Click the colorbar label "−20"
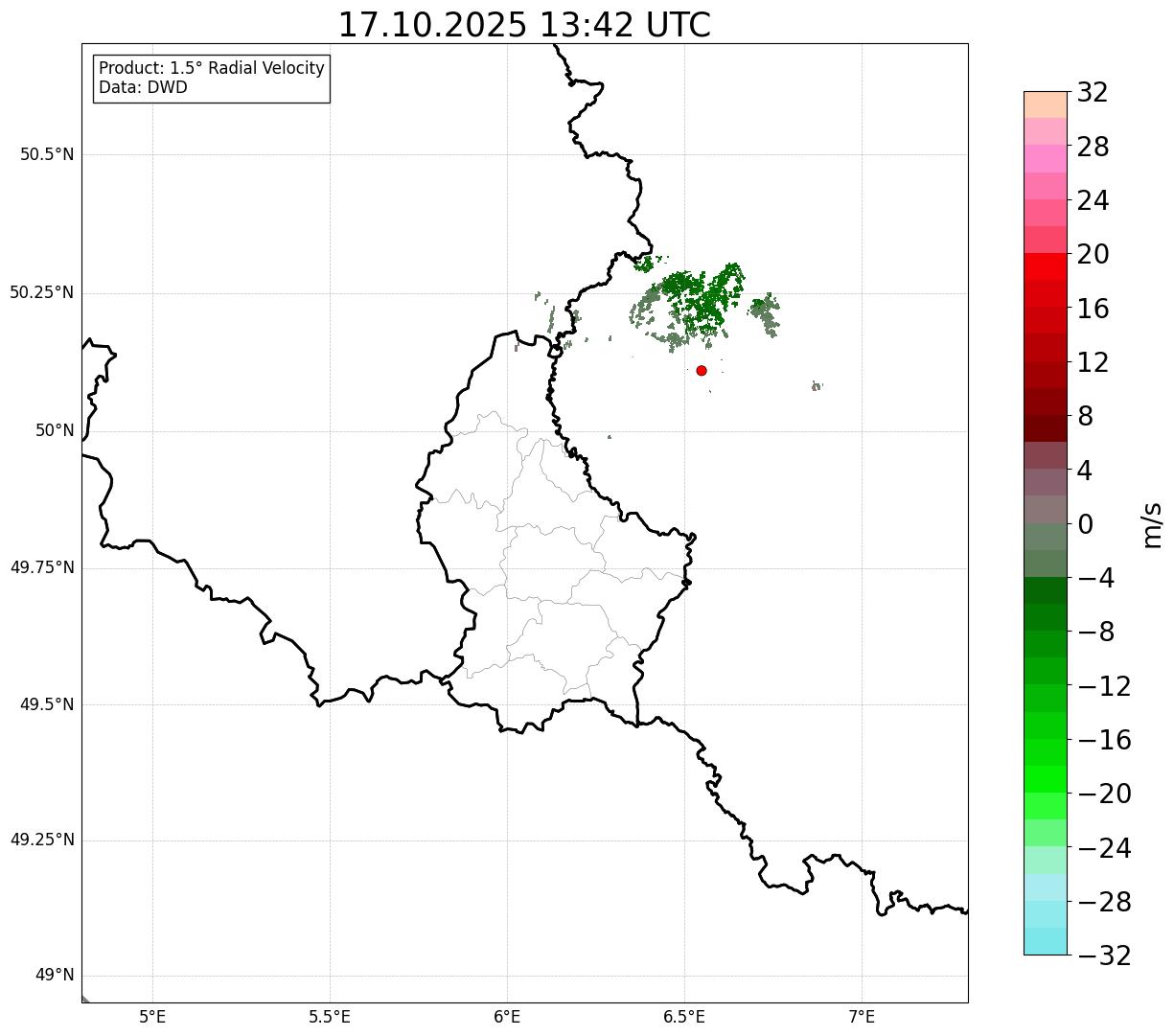This screenshot has height=1036, width=1174. click(1104, 794)
